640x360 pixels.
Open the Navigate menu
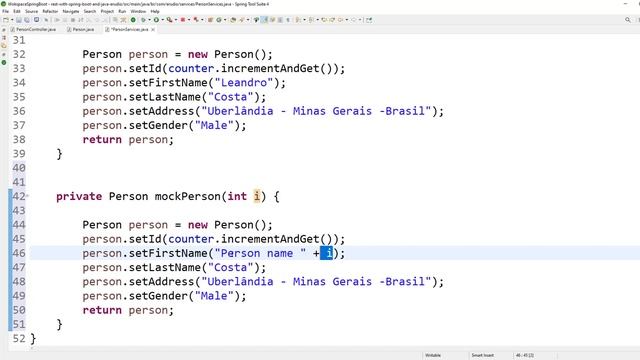pos(71,11)
